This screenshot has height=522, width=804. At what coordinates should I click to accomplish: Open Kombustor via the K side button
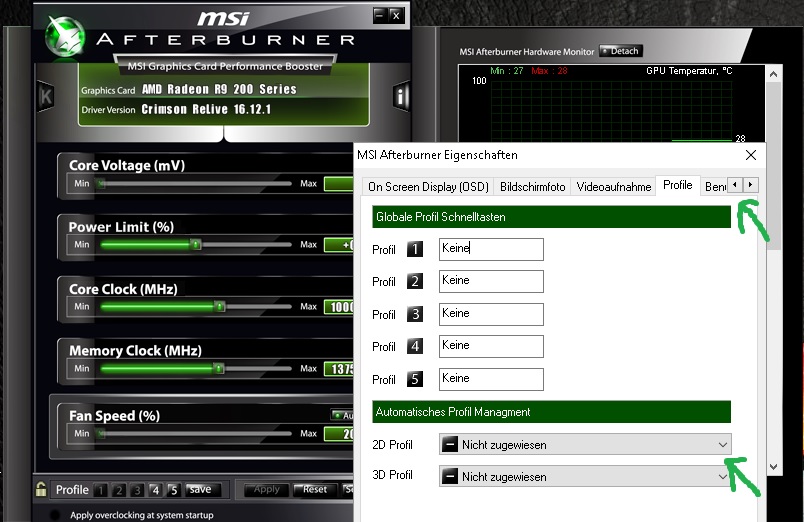point(45,96)
